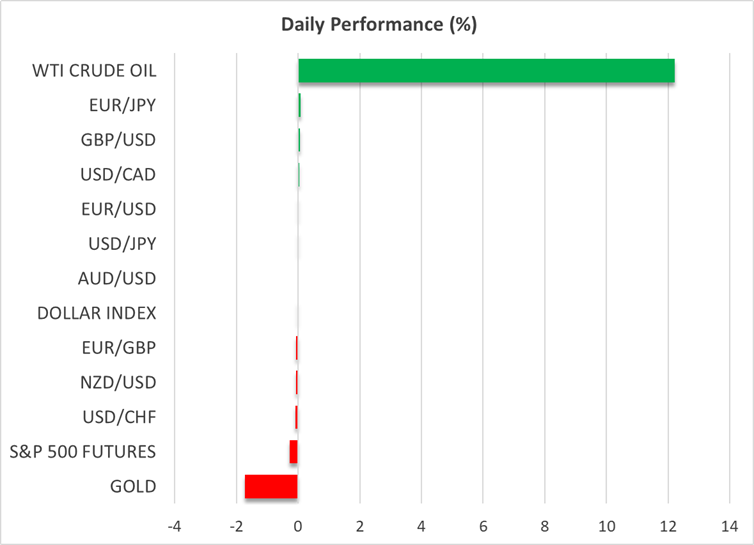Select the AUD/USD label
The width and height of the screenshot is (754, 545).
117,279
